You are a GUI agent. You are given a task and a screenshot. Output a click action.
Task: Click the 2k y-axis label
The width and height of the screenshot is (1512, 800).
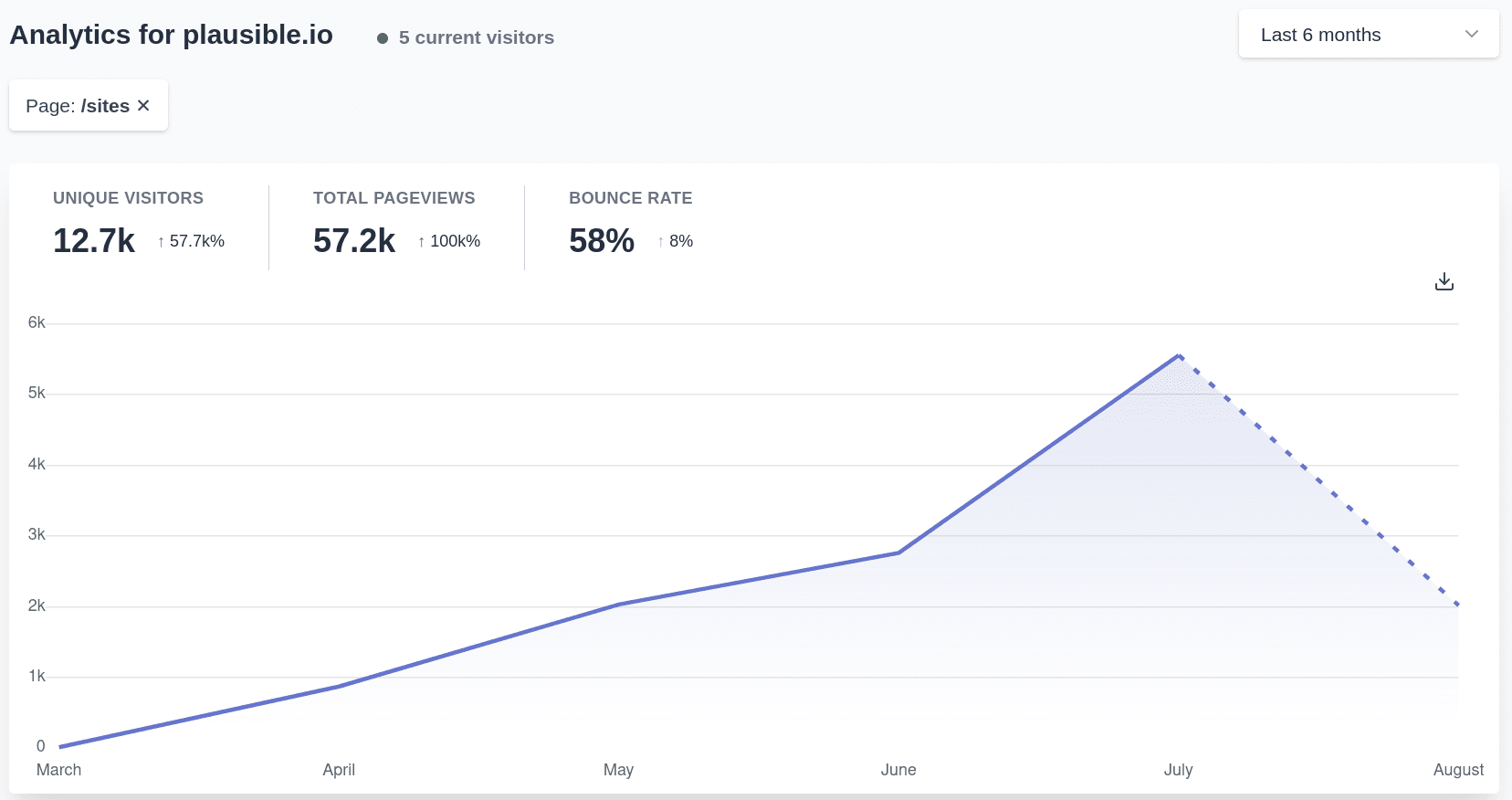coord(37,605)
